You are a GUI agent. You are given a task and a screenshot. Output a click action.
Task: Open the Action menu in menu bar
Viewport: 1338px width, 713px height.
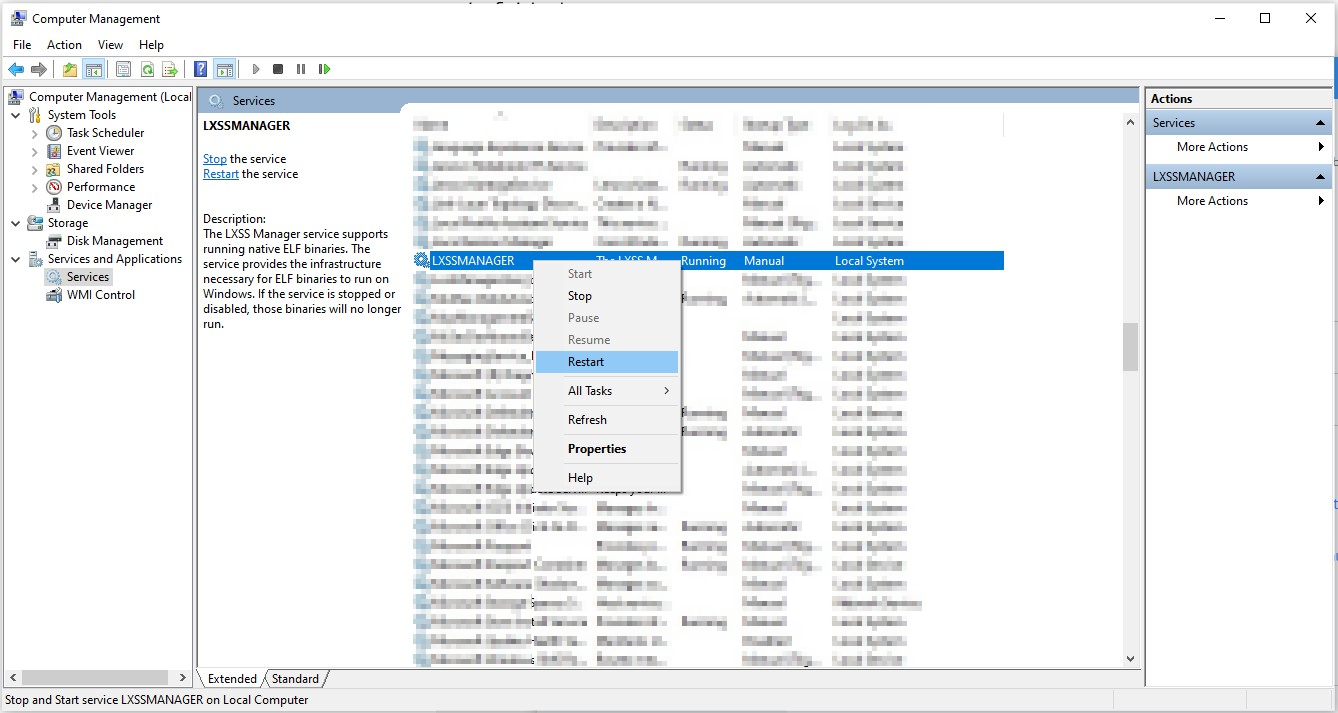click(x=64, y=45)
